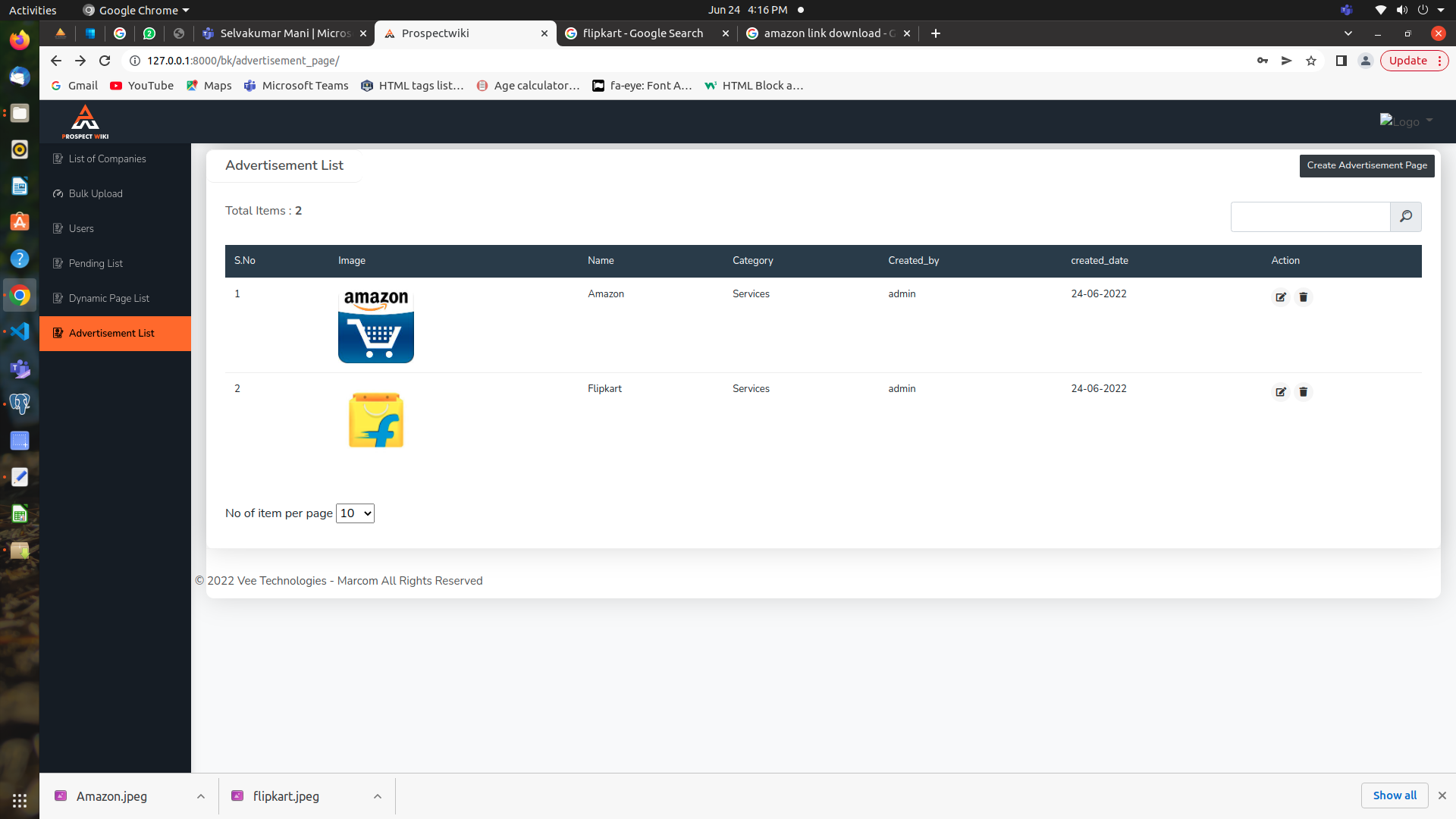This screenshot has width=1456, height=819.
Task: Open clock and calendar panel
Action: pyautogui.click(x=748, y=10)
